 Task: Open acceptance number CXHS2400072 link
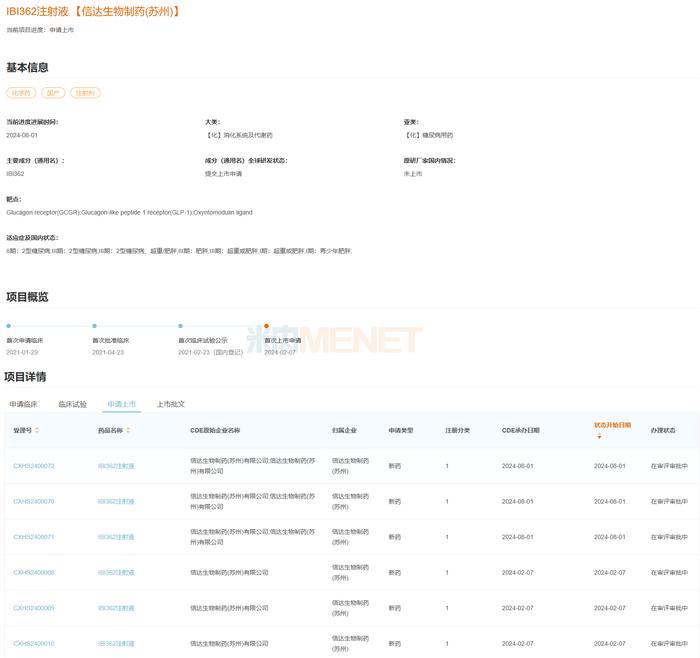(34, 466)
